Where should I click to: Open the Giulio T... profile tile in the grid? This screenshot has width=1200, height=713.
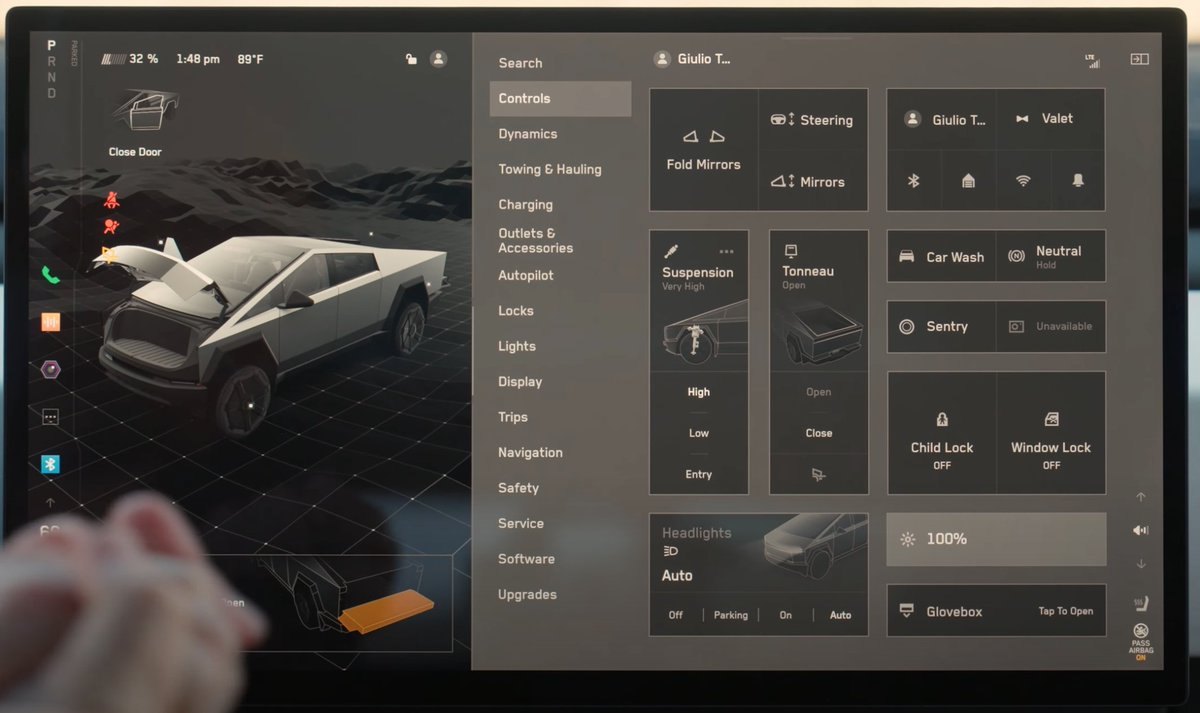[x=942, y=119]
